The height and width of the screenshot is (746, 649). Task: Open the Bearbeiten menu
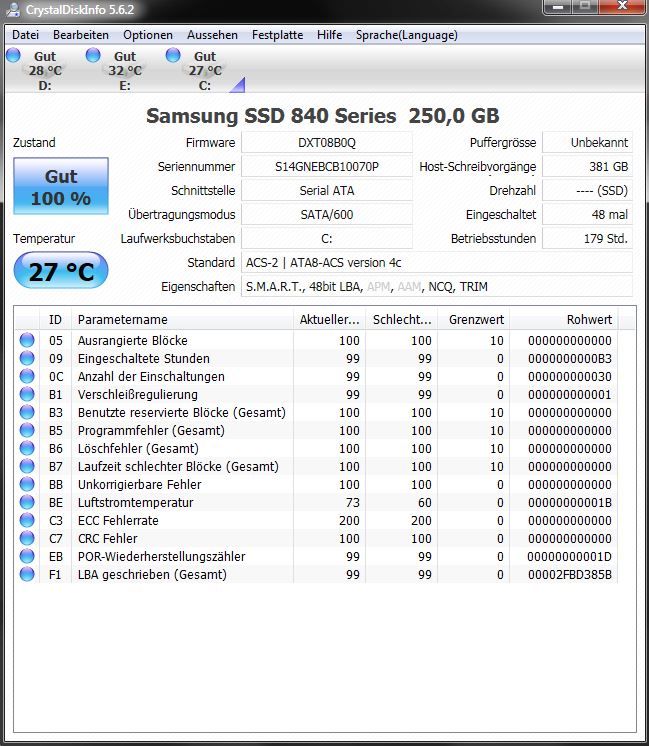point(81,35)
